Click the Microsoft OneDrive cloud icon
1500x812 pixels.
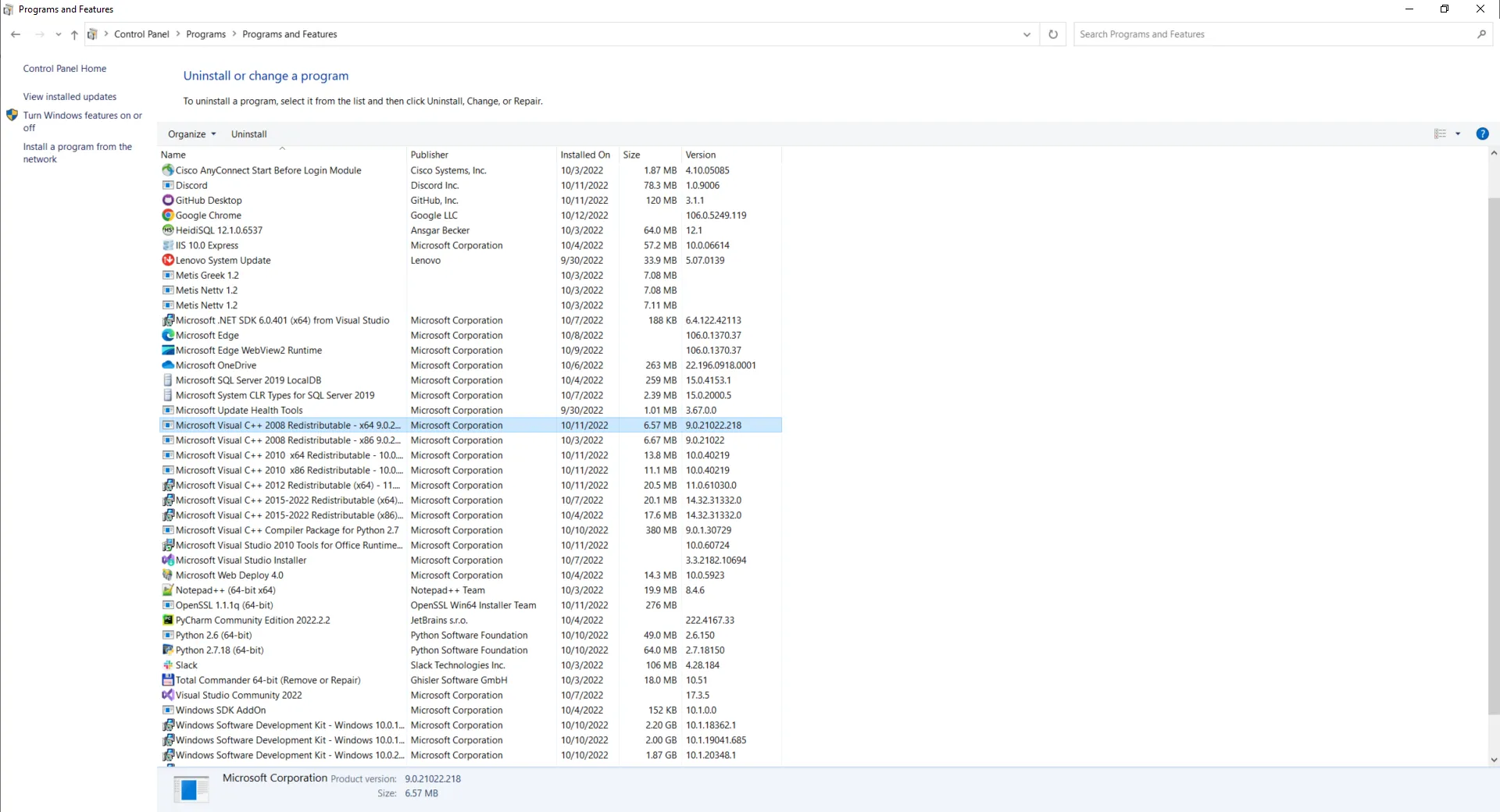tap(167, 365)
